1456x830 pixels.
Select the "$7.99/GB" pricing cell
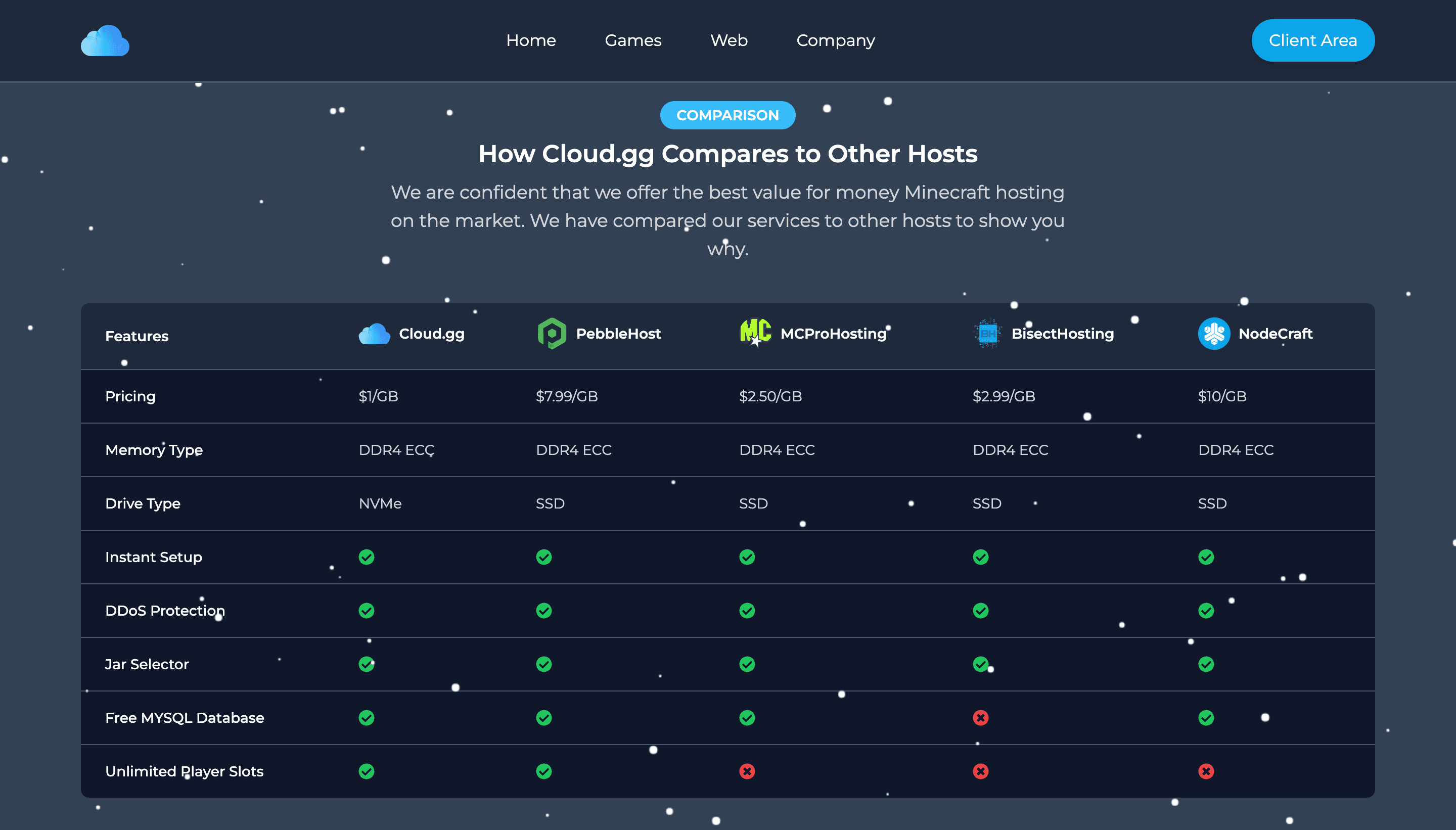567,396
